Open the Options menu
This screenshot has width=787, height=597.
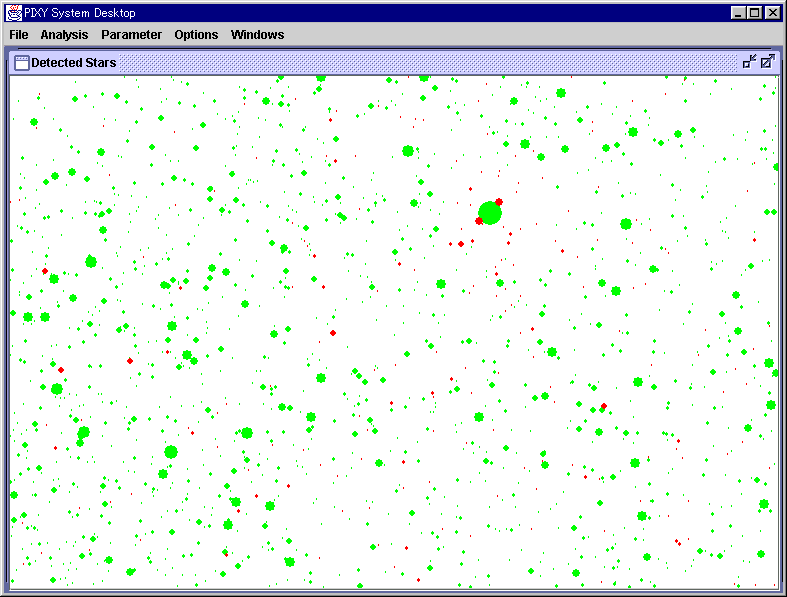click(196, 35)
